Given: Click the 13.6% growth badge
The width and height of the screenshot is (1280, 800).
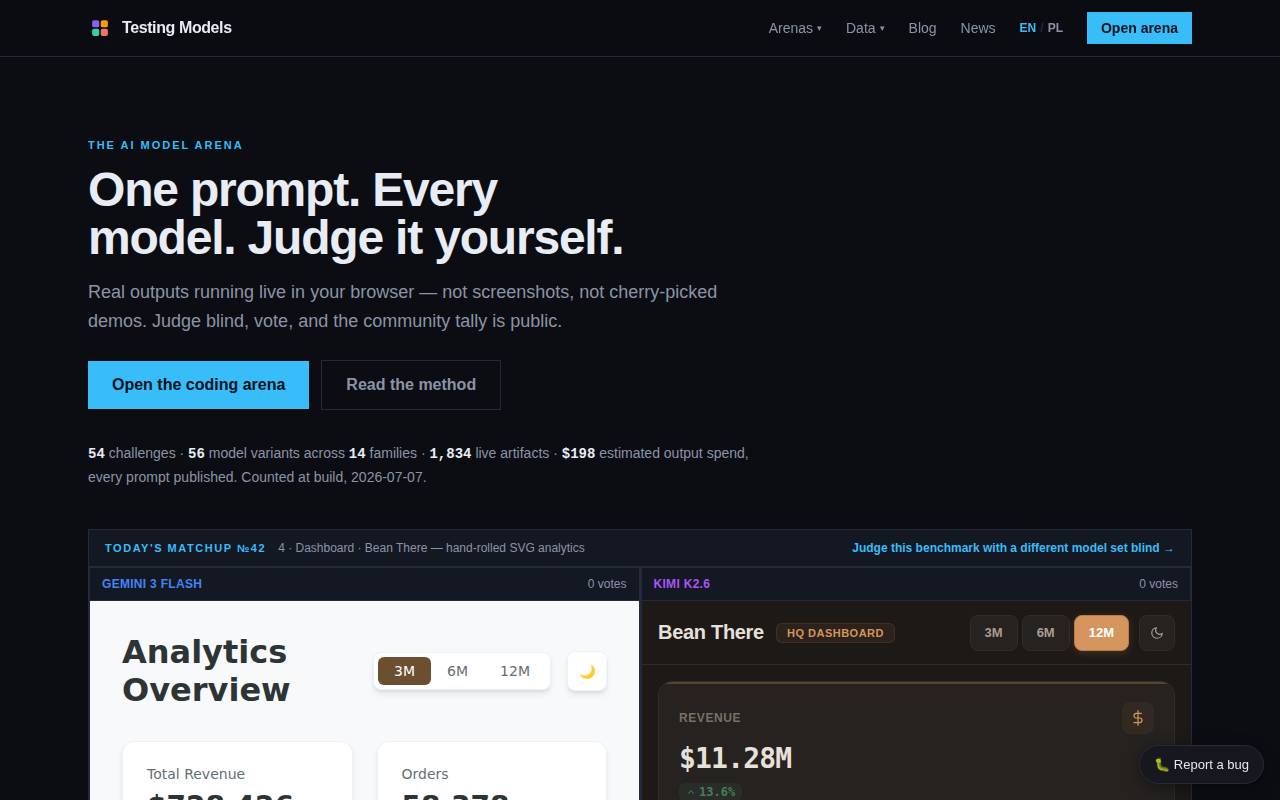Looking at the screenshot, I should pyautogui.click(x=711, y=792).
